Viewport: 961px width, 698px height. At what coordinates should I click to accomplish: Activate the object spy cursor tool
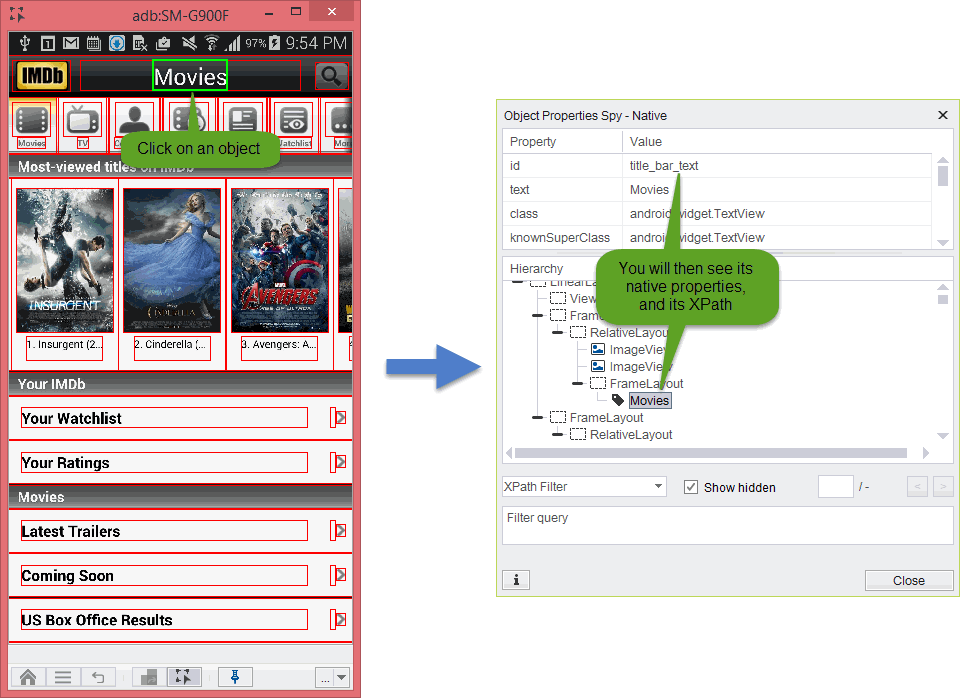(181, 677)
